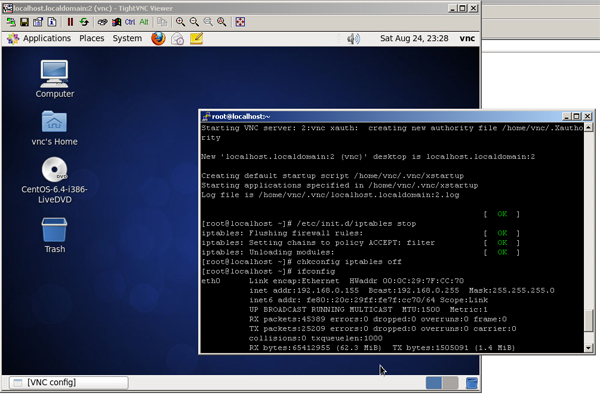Launch Firefox from the panel
The height and width of the screenshot is (396, 600).
(158, 38)
